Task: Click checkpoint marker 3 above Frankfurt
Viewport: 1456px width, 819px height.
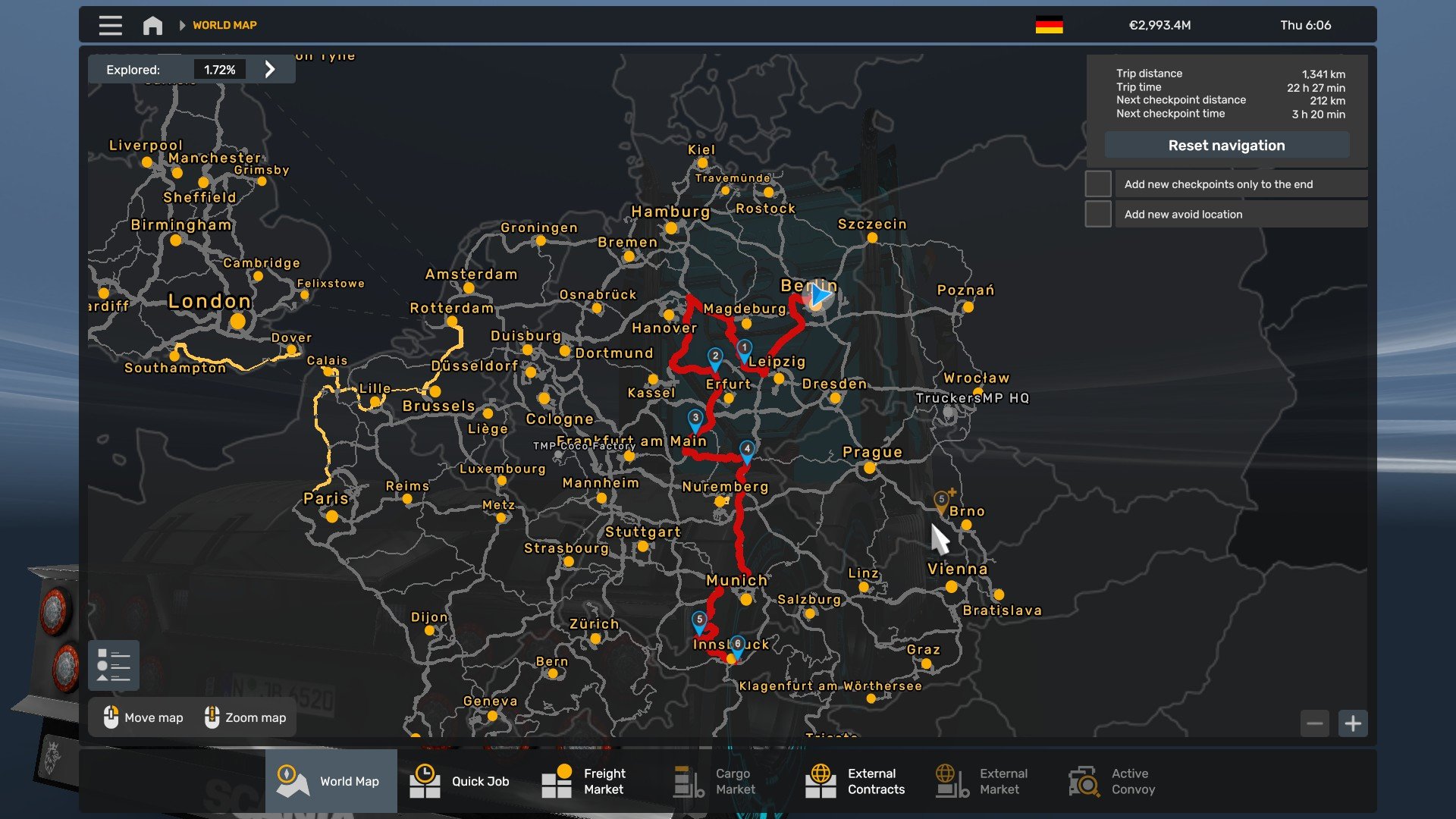Action: [695, 420]
